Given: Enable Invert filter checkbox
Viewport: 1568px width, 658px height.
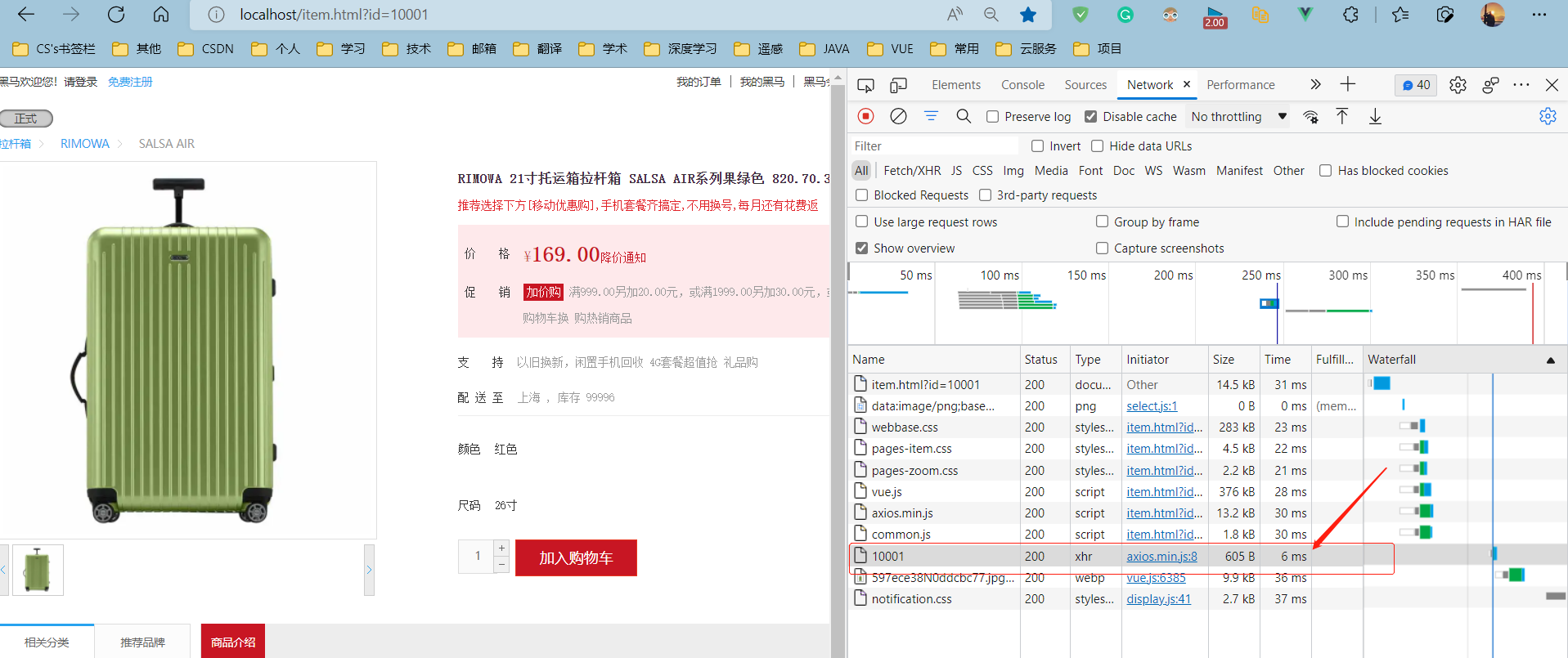Looking at the screenshot, I should tap(1037, 146).
